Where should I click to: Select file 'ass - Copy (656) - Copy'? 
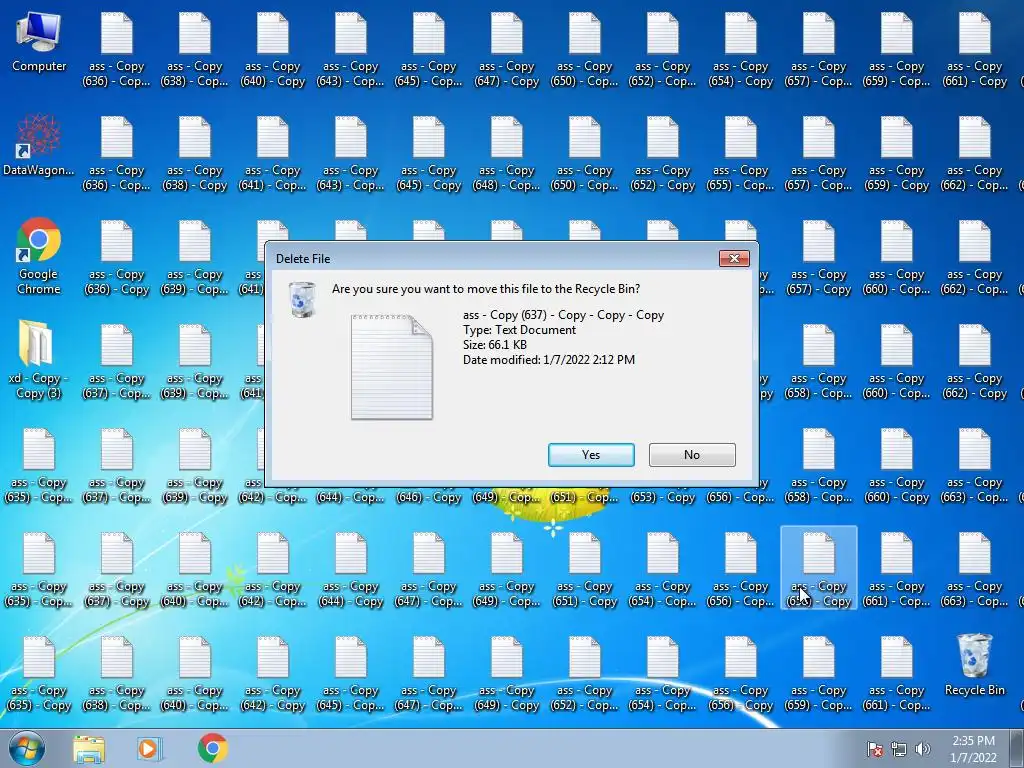tap(741, 673)
